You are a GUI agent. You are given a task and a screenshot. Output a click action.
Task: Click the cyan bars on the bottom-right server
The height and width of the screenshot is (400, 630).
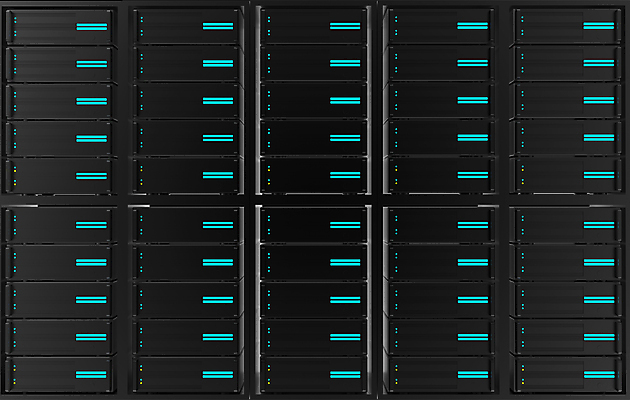[x=599, y=374]
